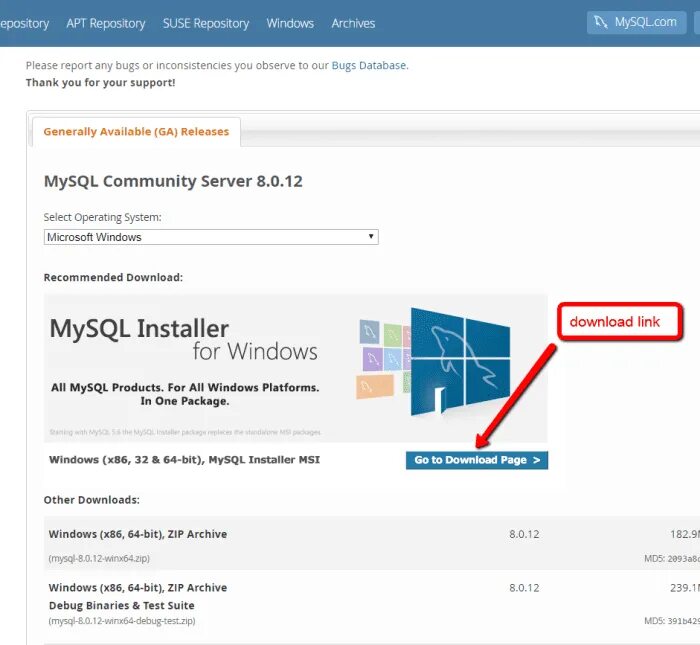Screen dimensions: 700x645
Task: Select 'MySQL Community Server 8.0.12' heading
Action: (x=173, y=181)
